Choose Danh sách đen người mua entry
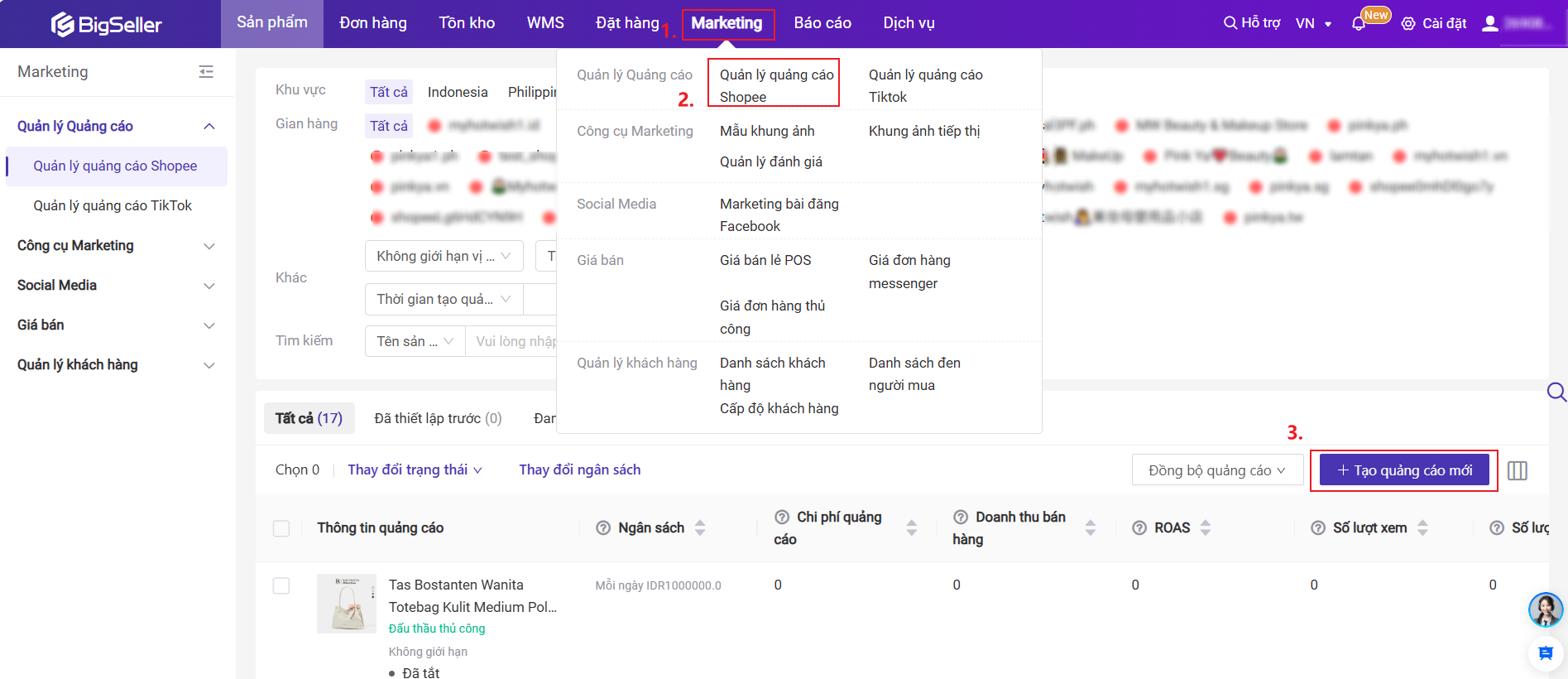Viewport: 1568px width, 679px height. (x=914, y=373)
